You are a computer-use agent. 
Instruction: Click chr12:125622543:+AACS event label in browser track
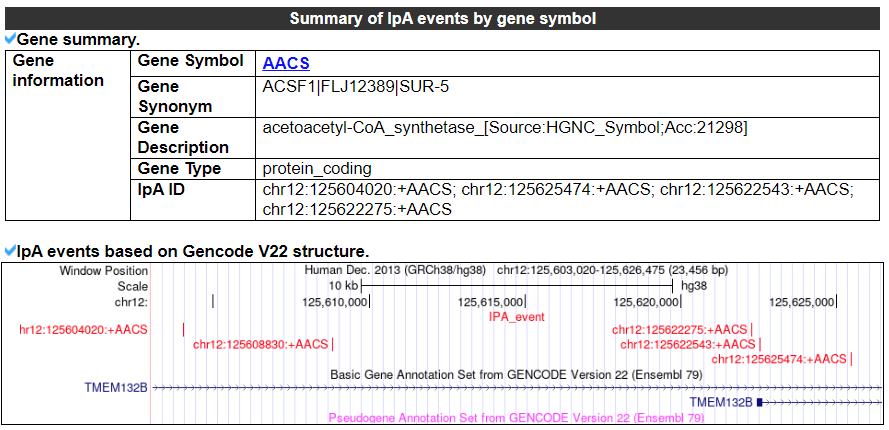click(687, 345)
